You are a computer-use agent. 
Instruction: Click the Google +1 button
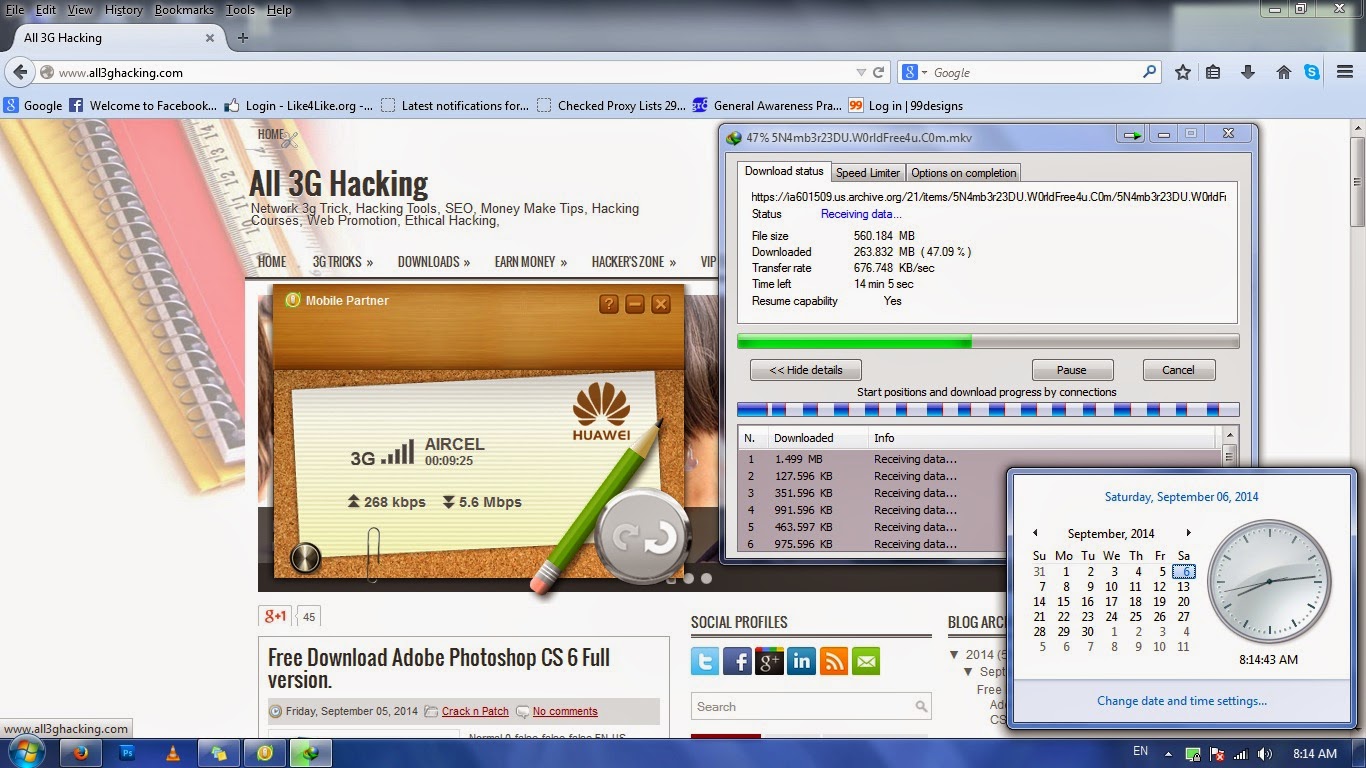tap(275, 616)
